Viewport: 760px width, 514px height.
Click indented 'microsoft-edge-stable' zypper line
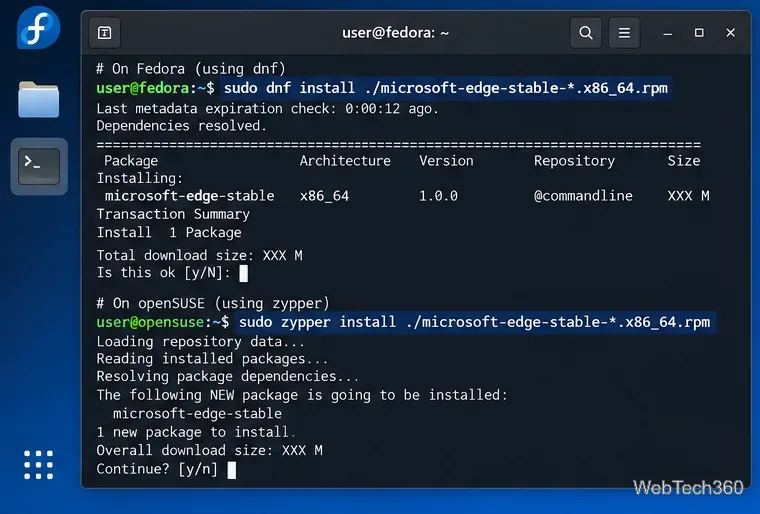(x=197, y=413)
